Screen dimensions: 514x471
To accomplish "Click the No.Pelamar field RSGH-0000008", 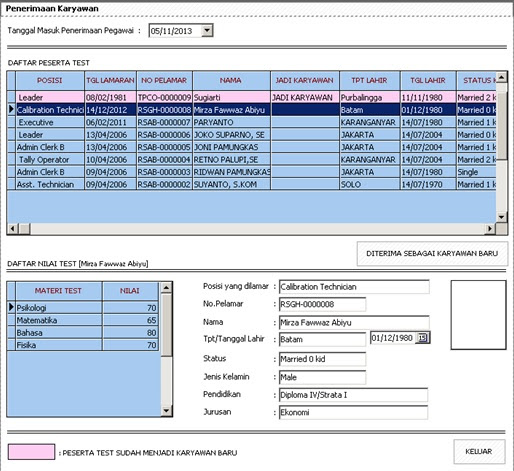I will coord(322,304).
